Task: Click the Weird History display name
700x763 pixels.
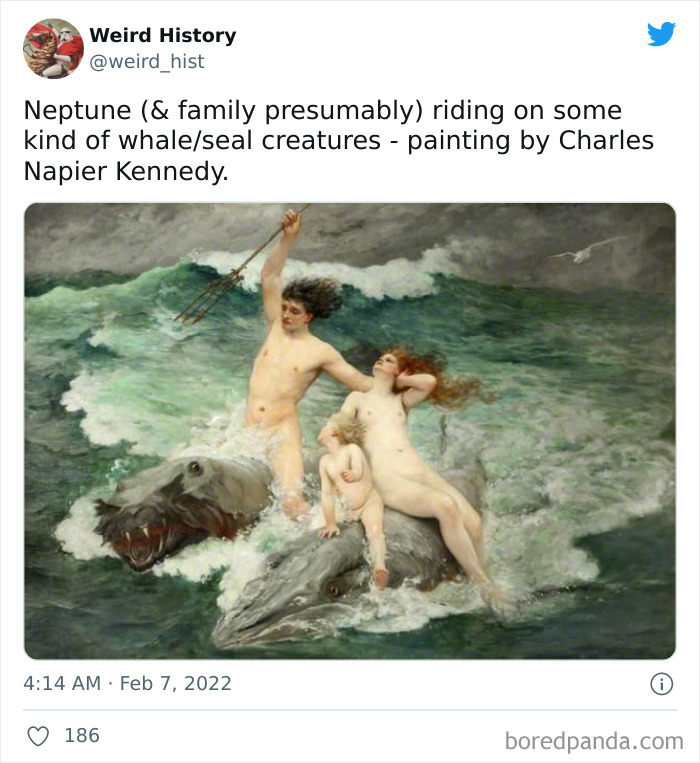Action: click(x=162, y=35)
